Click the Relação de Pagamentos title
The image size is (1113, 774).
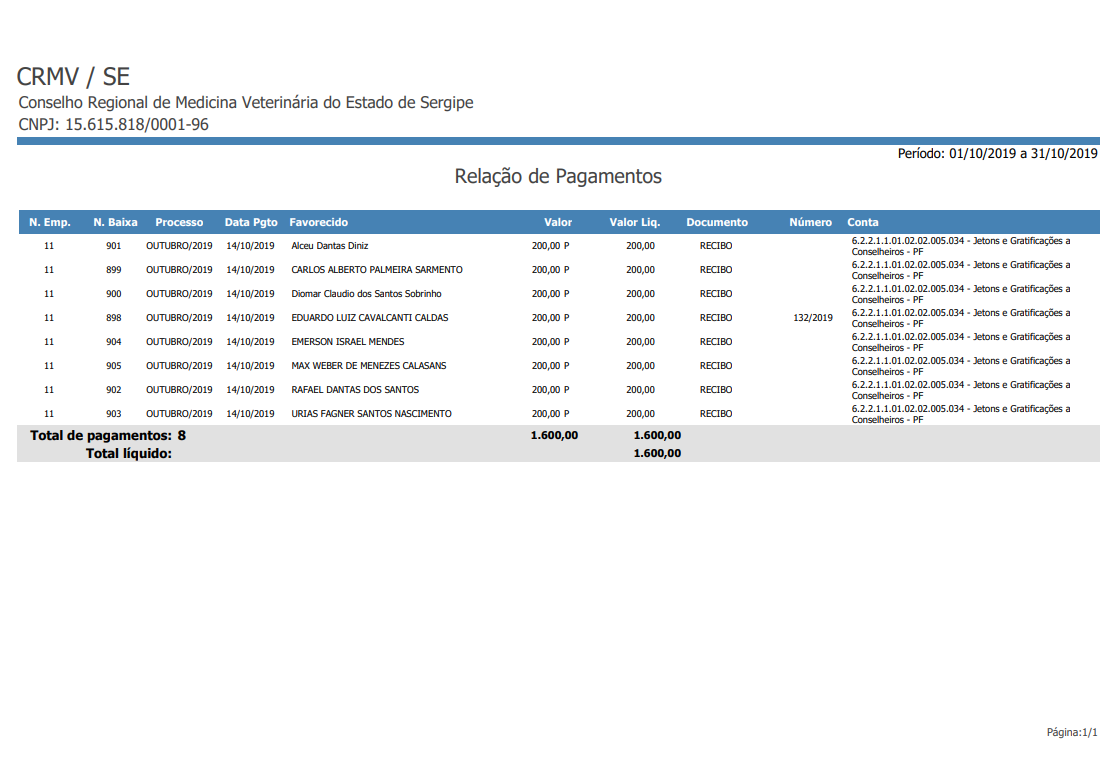[x=557, y=177]
